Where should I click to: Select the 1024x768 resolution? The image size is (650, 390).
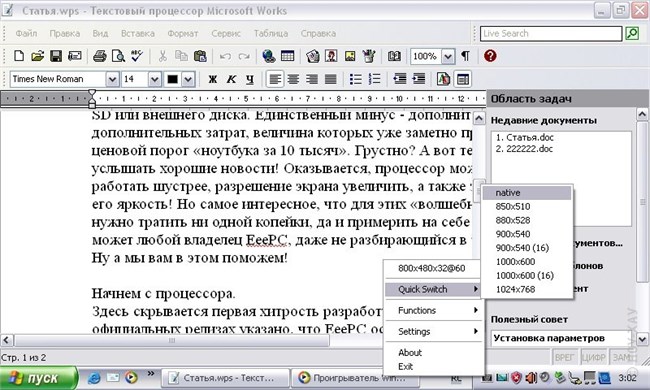(527, 289)
